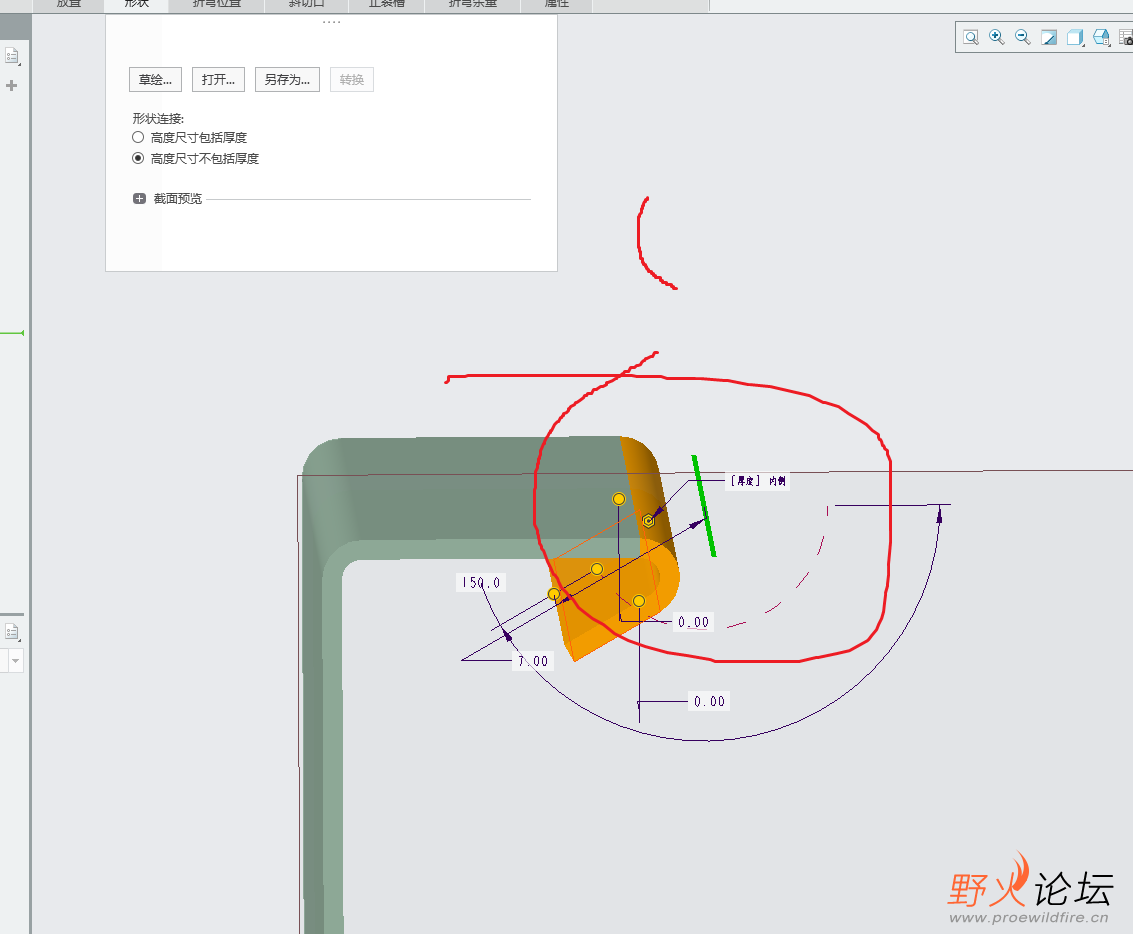The image size is (1133, 934).
Task: Expand the 截面预览 section
Action: 139,199
